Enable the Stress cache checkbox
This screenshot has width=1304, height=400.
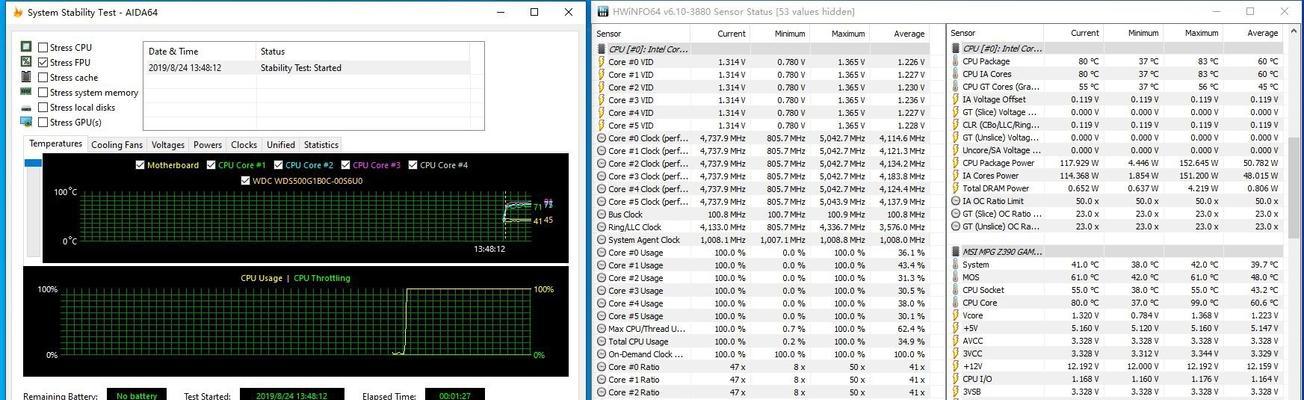click(x=43, y=77)
